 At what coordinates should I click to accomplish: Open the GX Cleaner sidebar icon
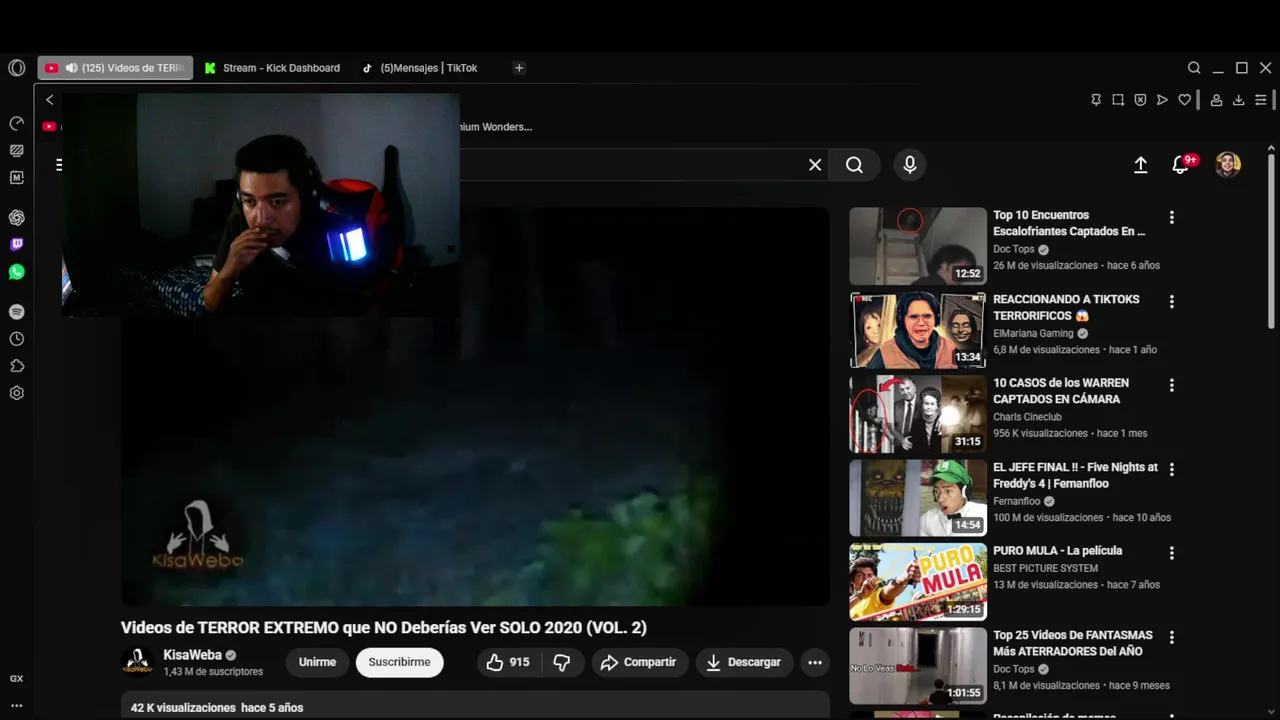coord(17,151)
